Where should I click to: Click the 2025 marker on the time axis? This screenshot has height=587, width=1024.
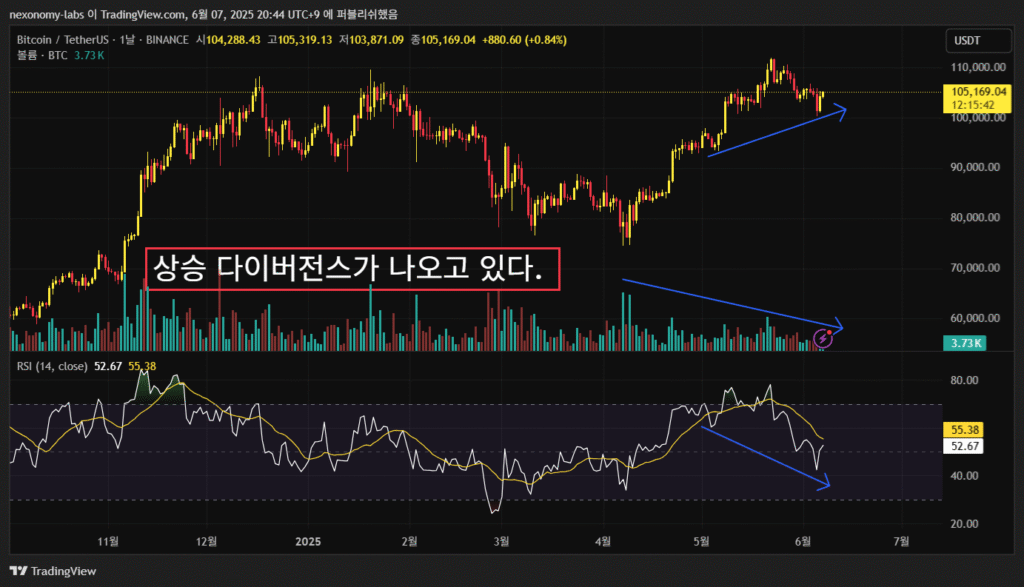click(x=308, y=541)
